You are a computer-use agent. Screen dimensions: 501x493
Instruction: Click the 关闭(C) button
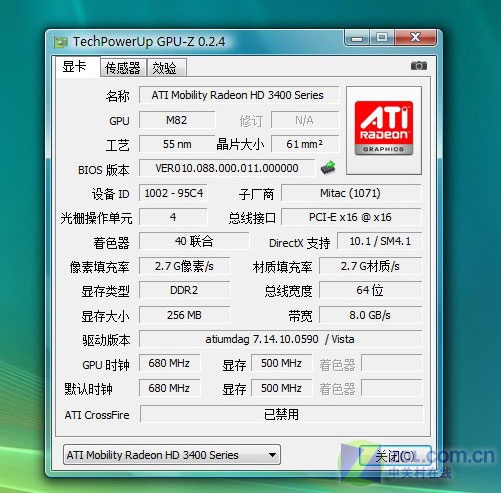point(395,456)
